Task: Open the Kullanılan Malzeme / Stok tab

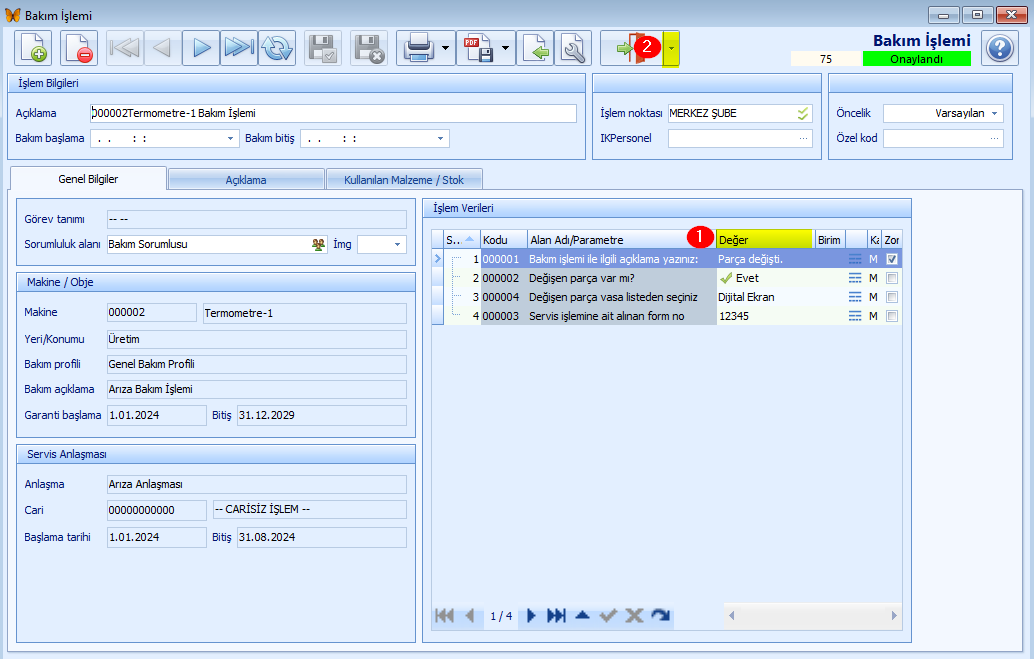Action: 404,180
